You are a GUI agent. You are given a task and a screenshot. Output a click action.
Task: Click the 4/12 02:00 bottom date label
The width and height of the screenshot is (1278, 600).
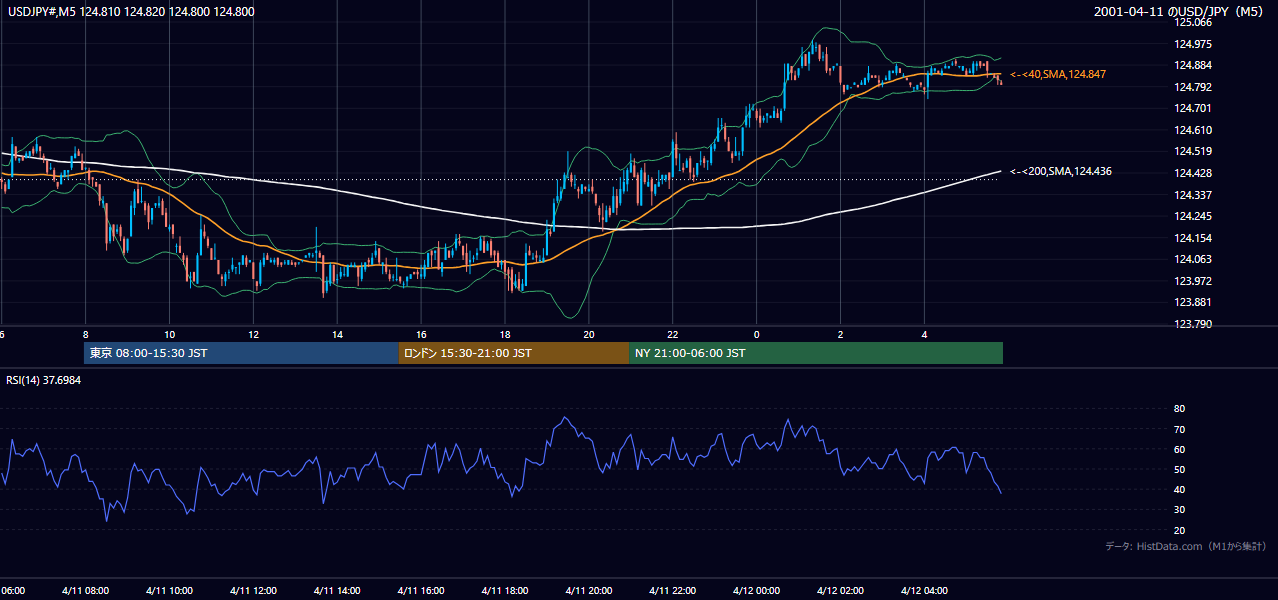pyautogui.click(x=841, y=590)
